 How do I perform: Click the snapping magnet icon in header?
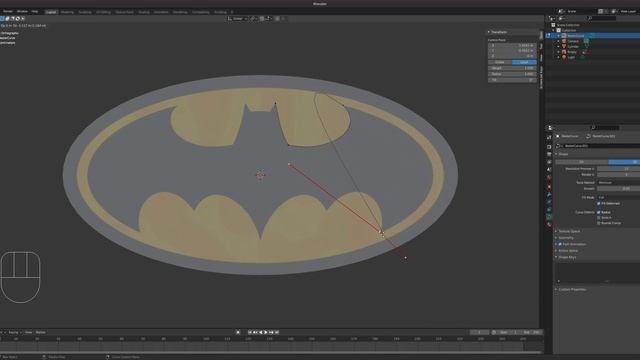click(x=262, y=18)
